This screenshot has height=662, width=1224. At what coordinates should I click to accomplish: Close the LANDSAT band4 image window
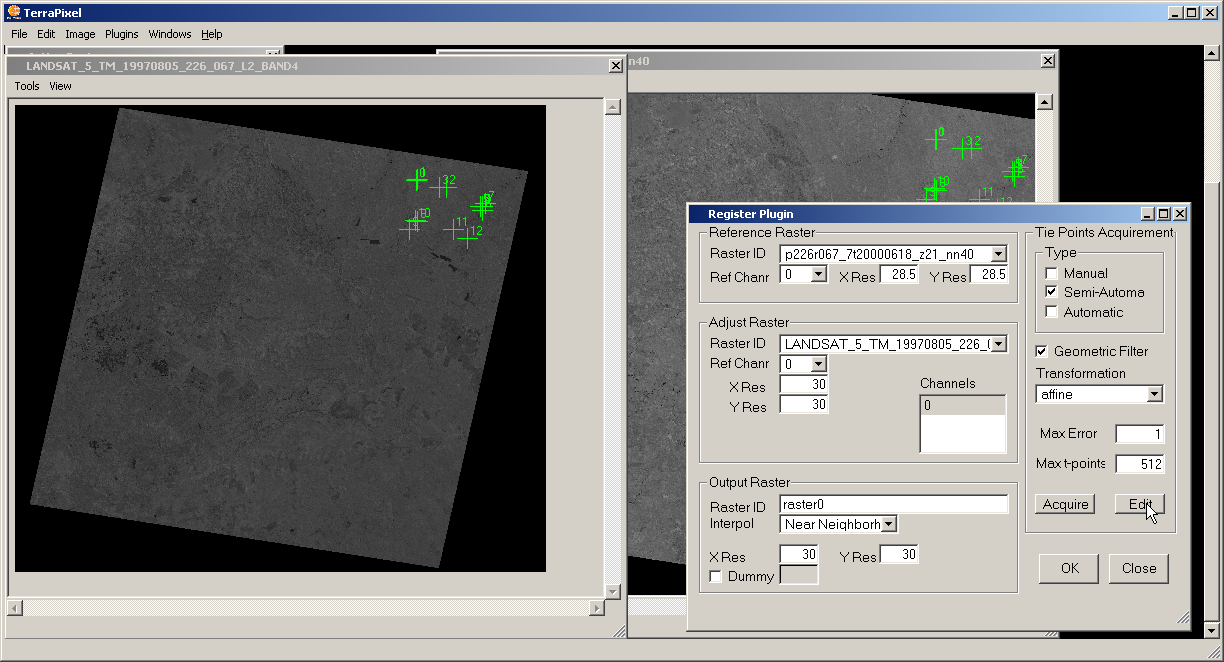click(x=615, y=66)
